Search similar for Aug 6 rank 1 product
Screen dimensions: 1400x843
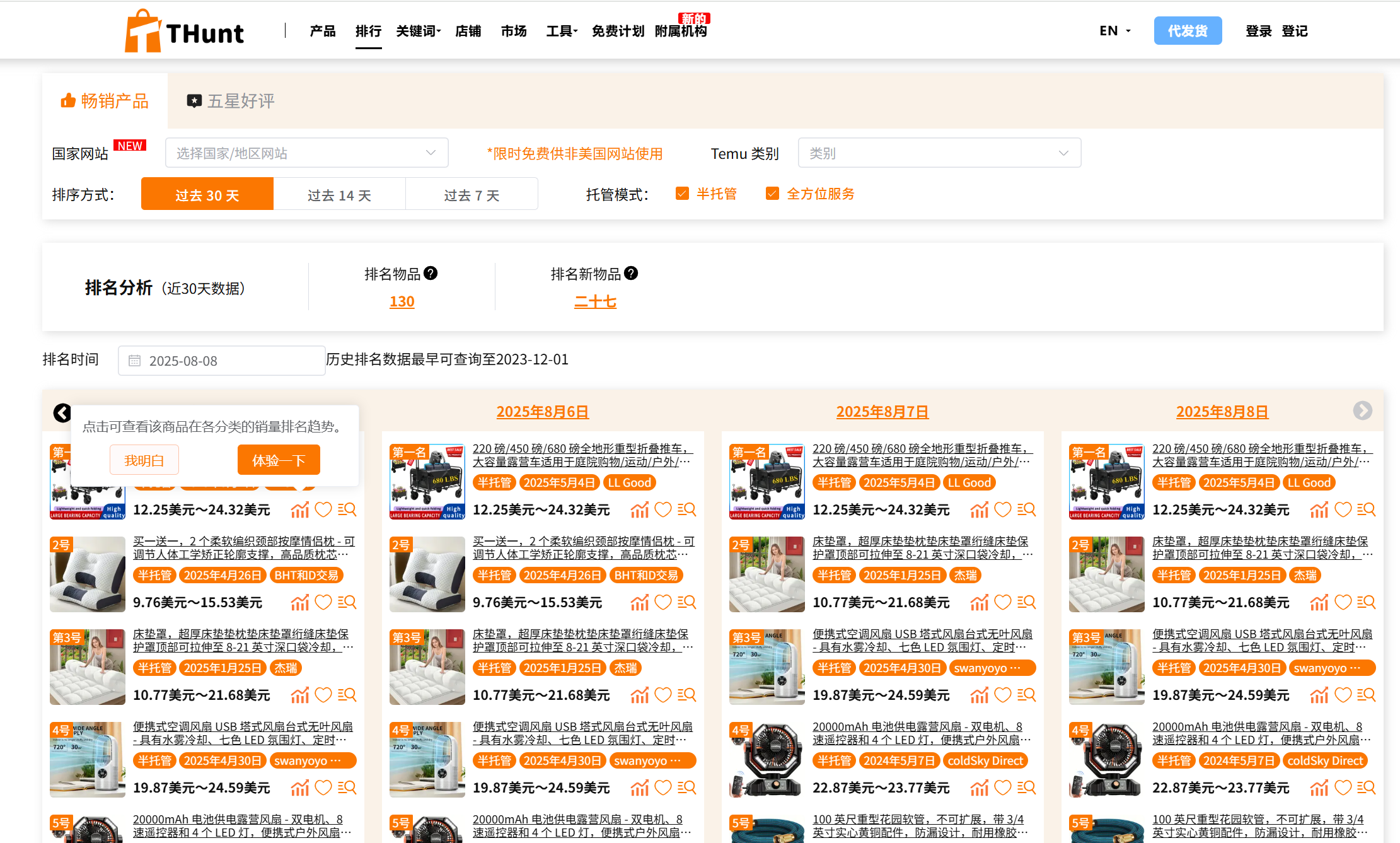[687, 509]
